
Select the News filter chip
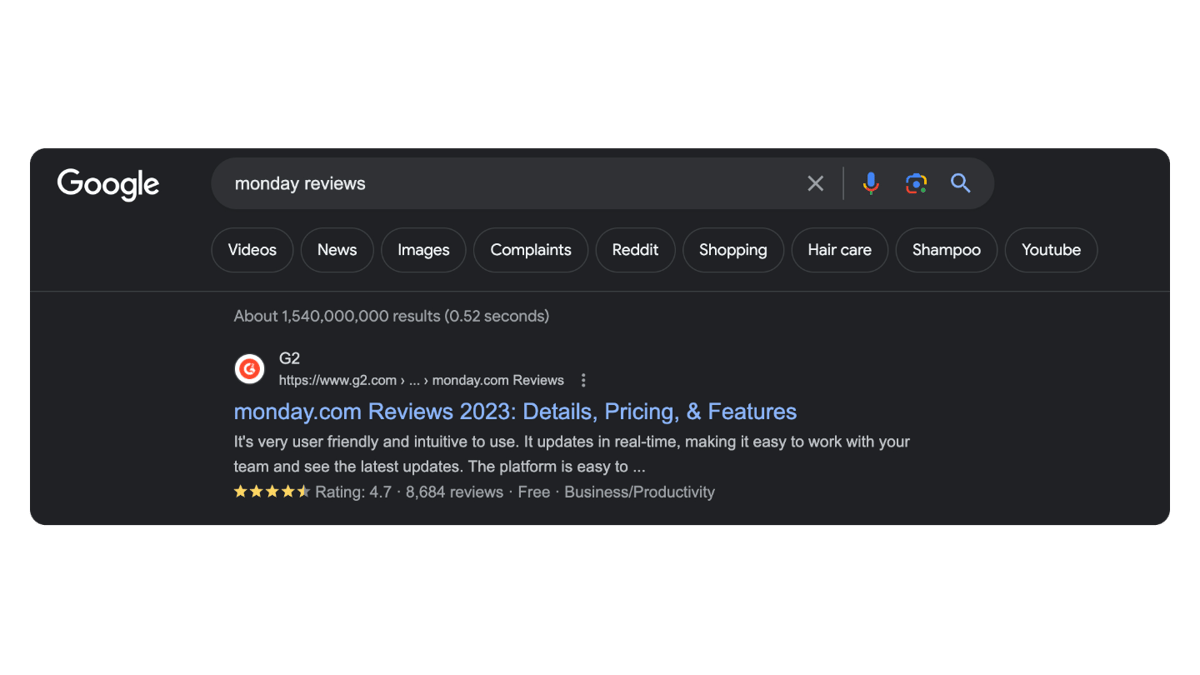click(337, 250)
